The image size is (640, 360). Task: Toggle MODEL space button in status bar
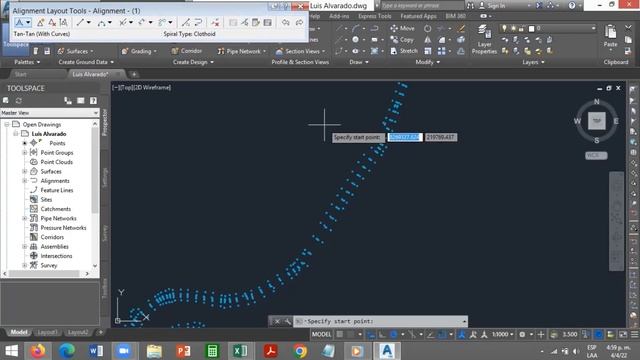pos(322,334)
